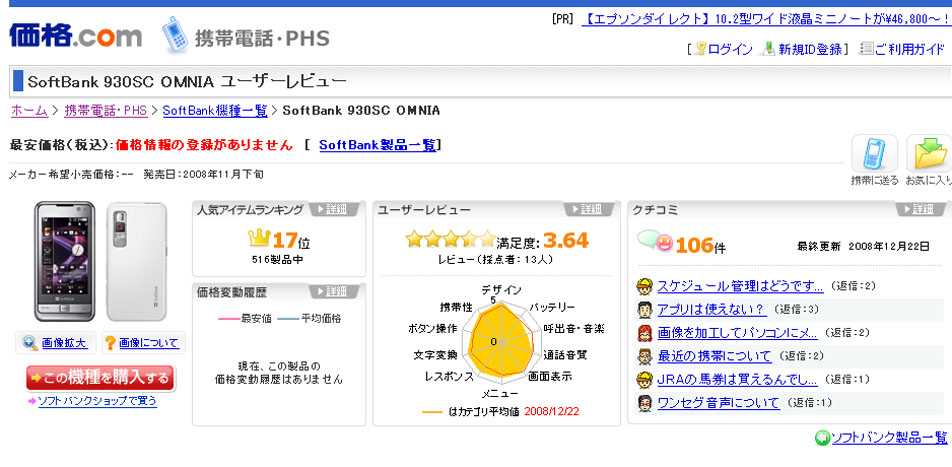Click the お気に入り folder icon
952x467 pixels.
click(x=929, y=154)
